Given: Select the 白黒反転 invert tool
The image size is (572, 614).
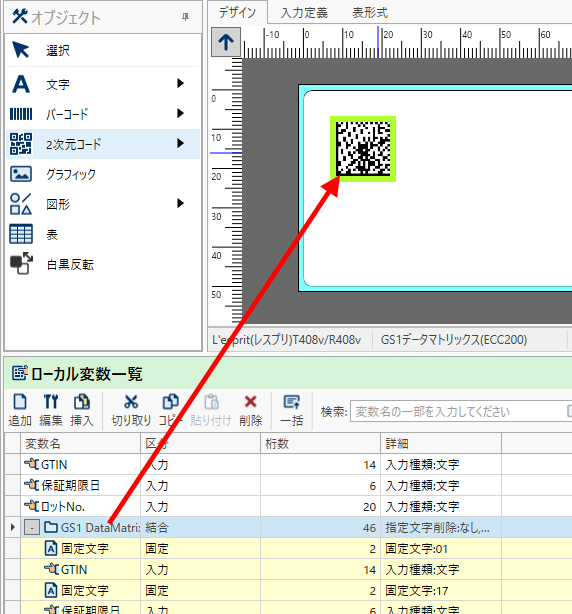Looking at the screenshot, I should coord(103,264).
